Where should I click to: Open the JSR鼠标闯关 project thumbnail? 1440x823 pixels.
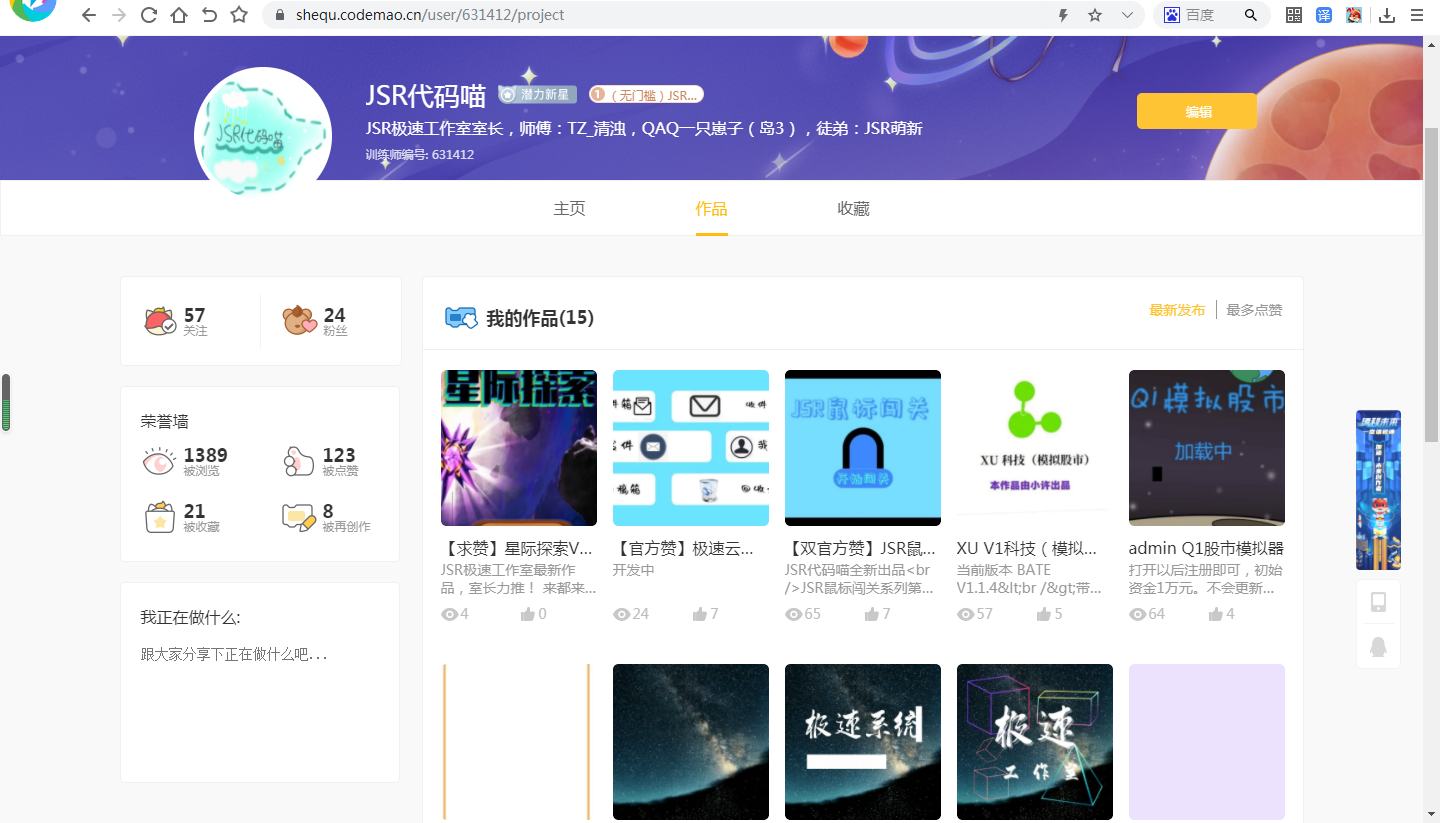coord(863,448)
